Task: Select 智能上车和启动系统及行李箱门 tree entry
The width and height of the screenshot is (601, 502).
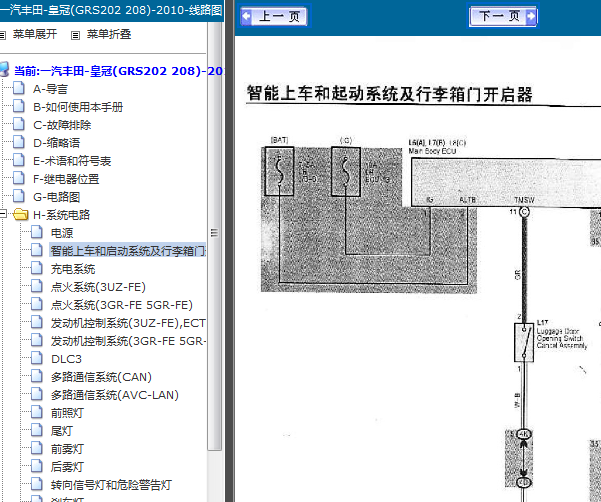Action: point(128,251)
